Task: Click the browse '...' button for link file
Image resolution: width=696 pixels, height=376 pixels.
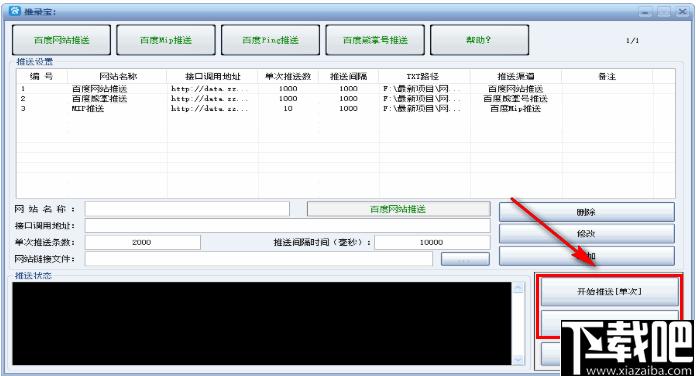Action: click(x=465, y=259)
